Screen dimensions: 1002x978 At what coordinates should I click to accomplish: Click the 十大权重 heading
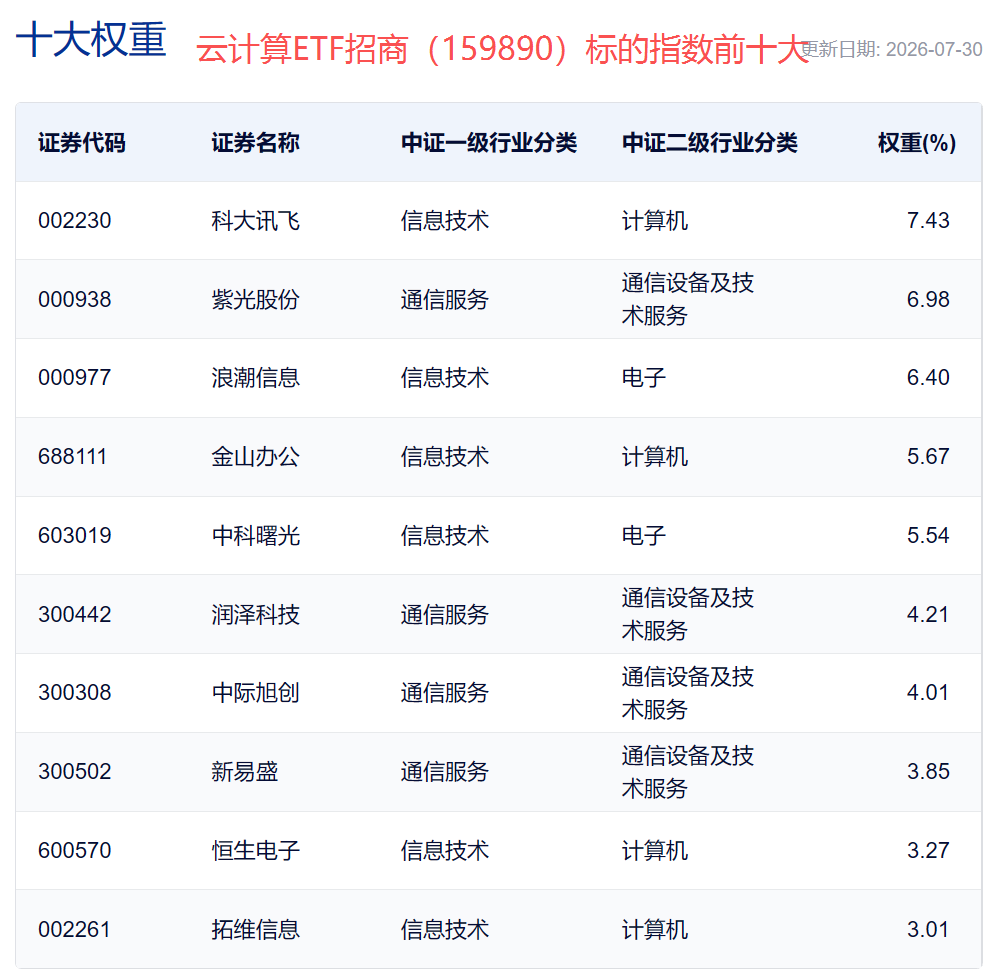(x=91, y=39)
